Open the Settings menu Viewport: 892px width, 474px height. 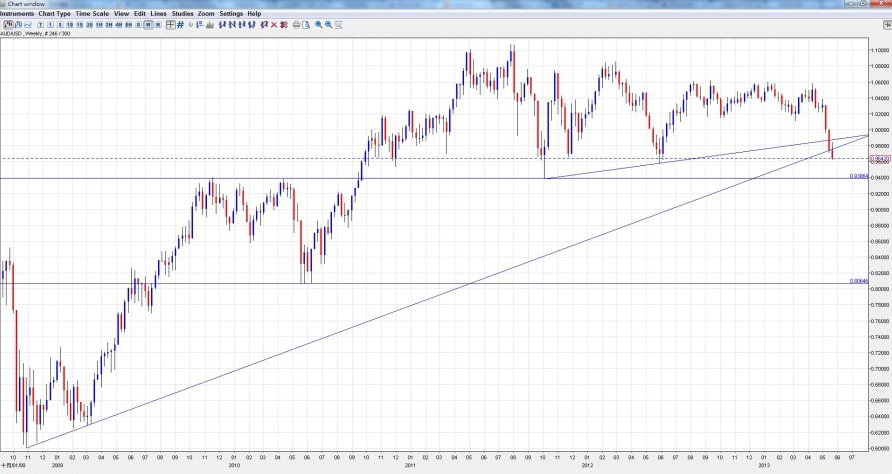point(231,14)
